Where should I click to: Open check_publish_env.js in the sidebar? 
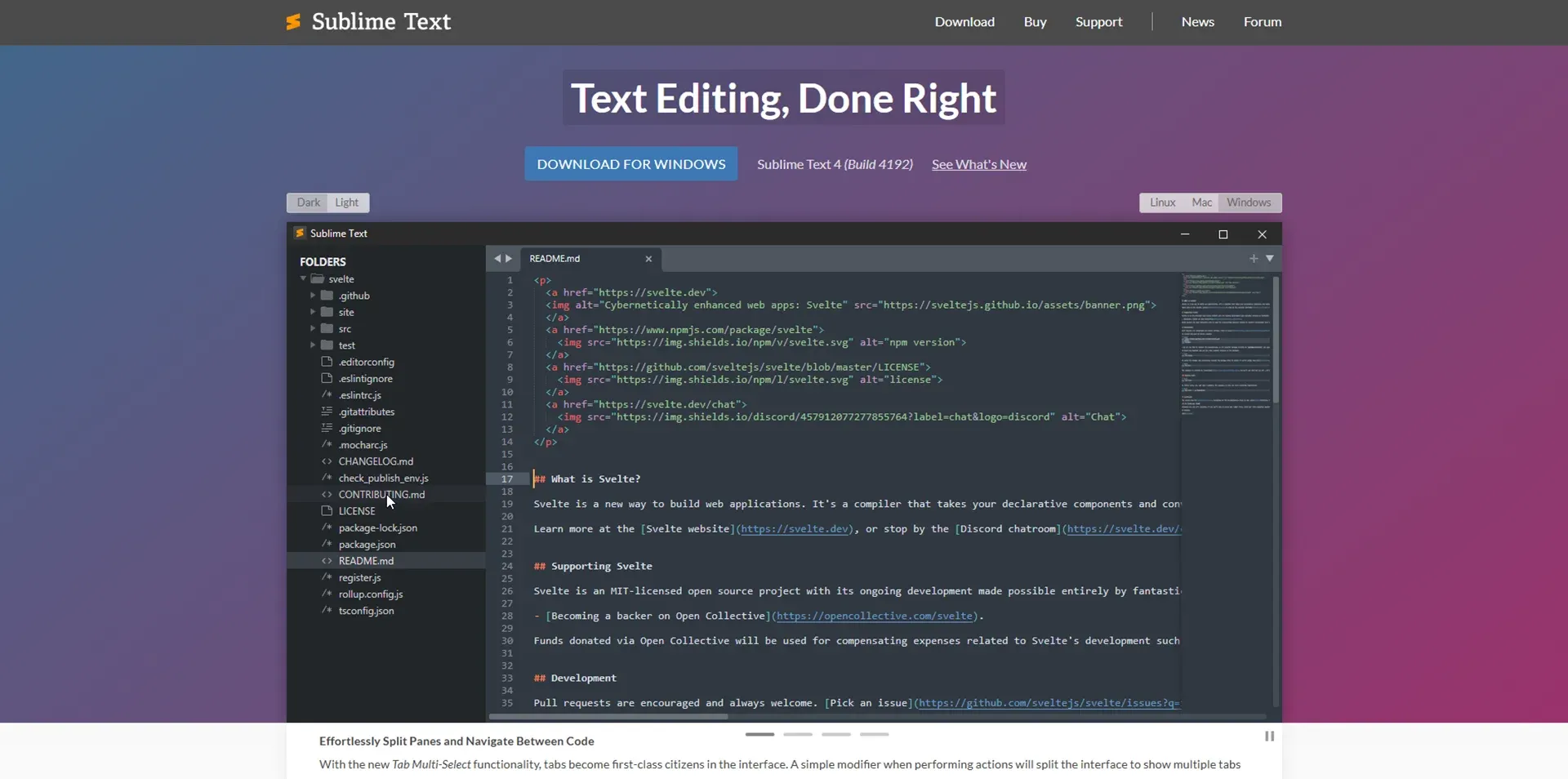[x=383, y=479]
